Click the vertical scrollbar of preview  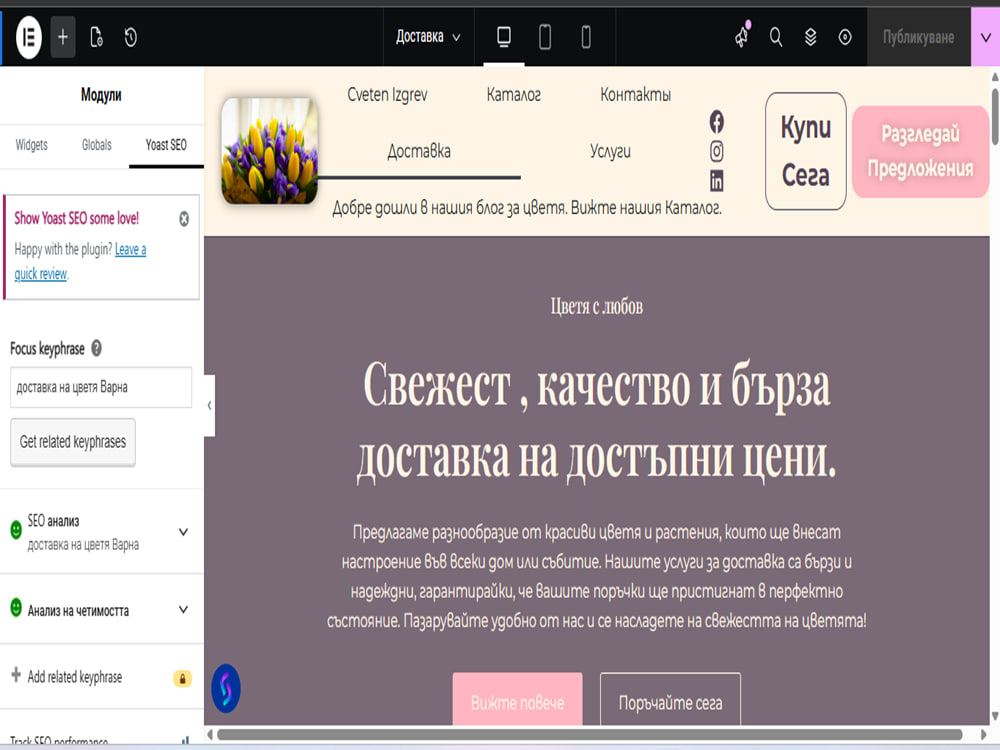[x=995, y=117]
